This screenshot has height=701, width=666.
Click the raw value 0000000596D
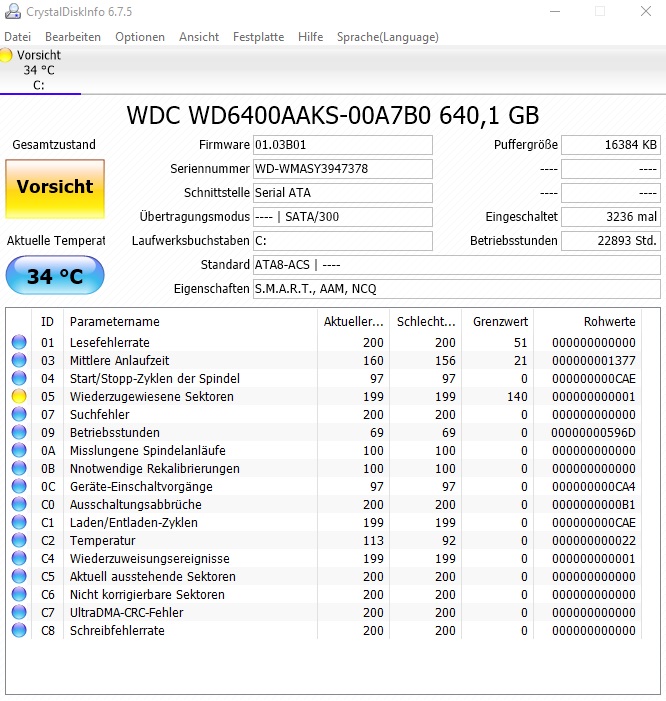(594, 433)
